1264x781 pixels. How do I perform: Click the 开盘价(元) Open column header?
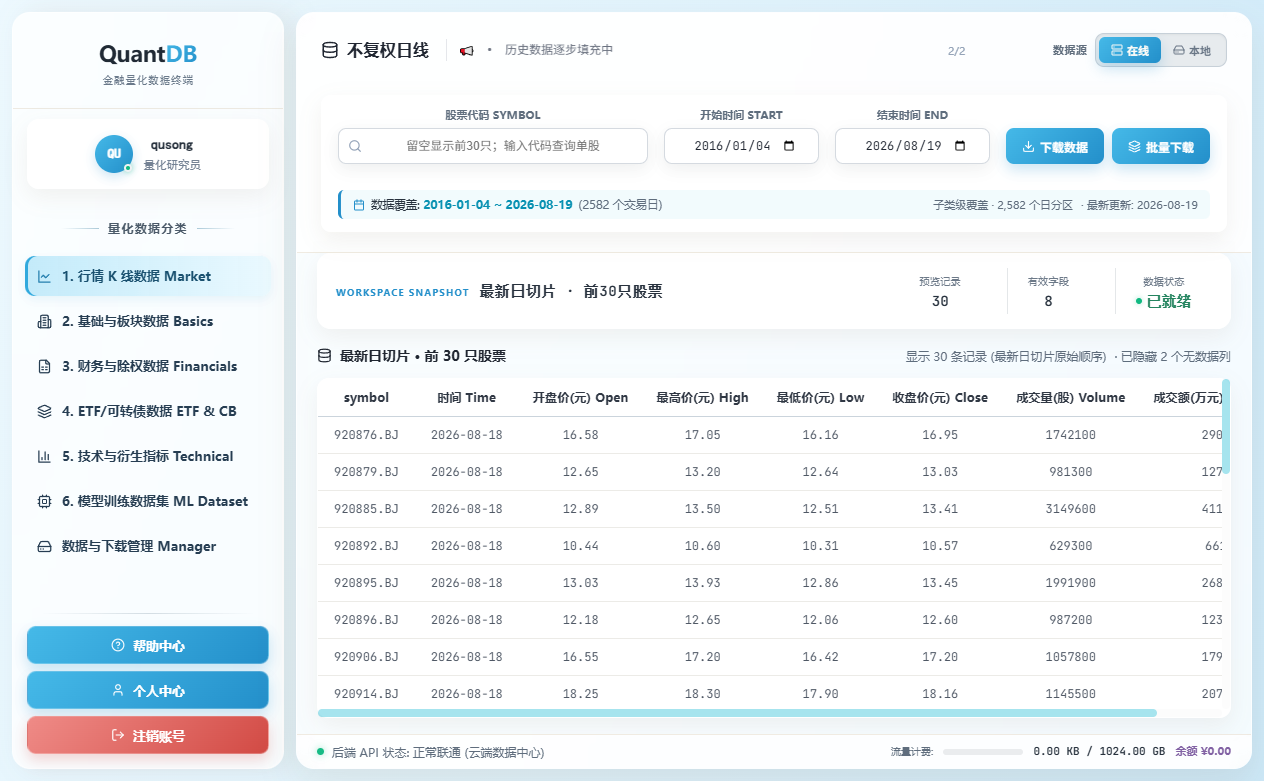580,398
